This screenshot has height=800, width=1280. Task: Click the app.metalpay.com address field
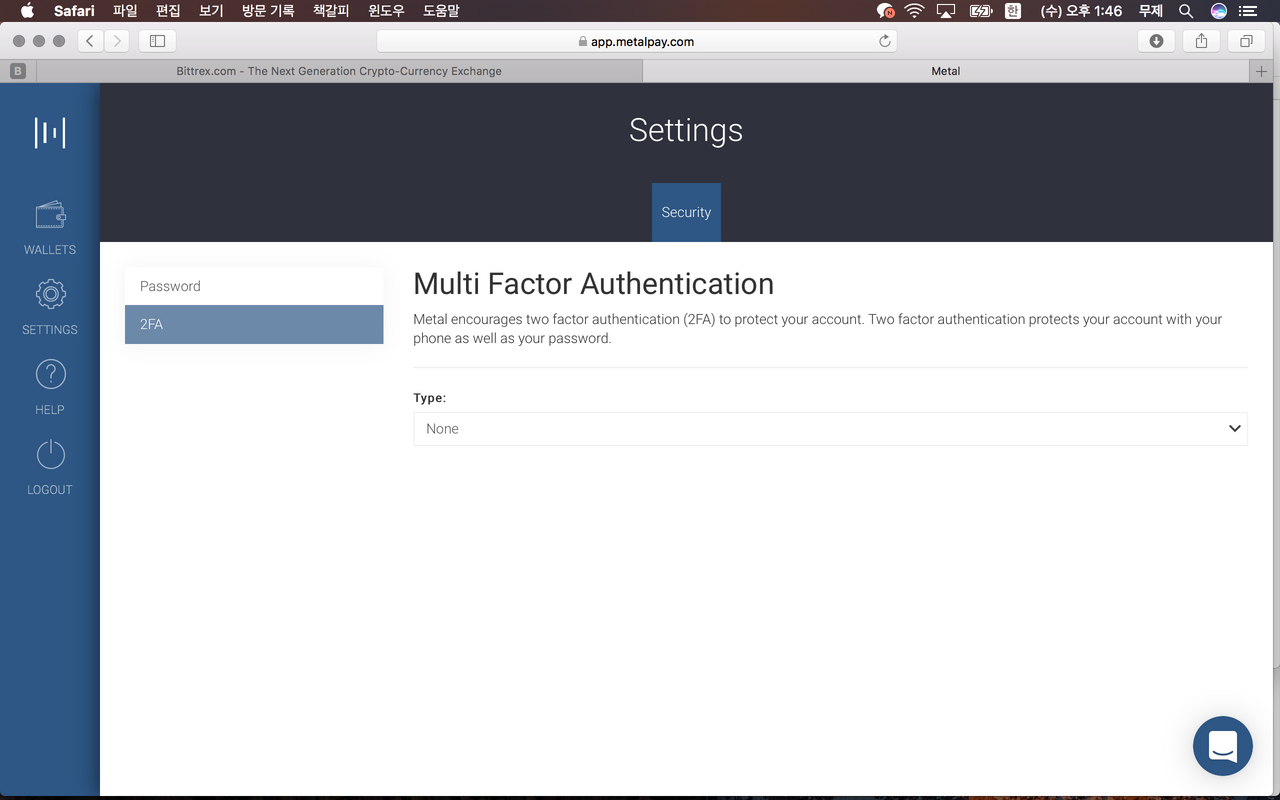tap(636, 41)
